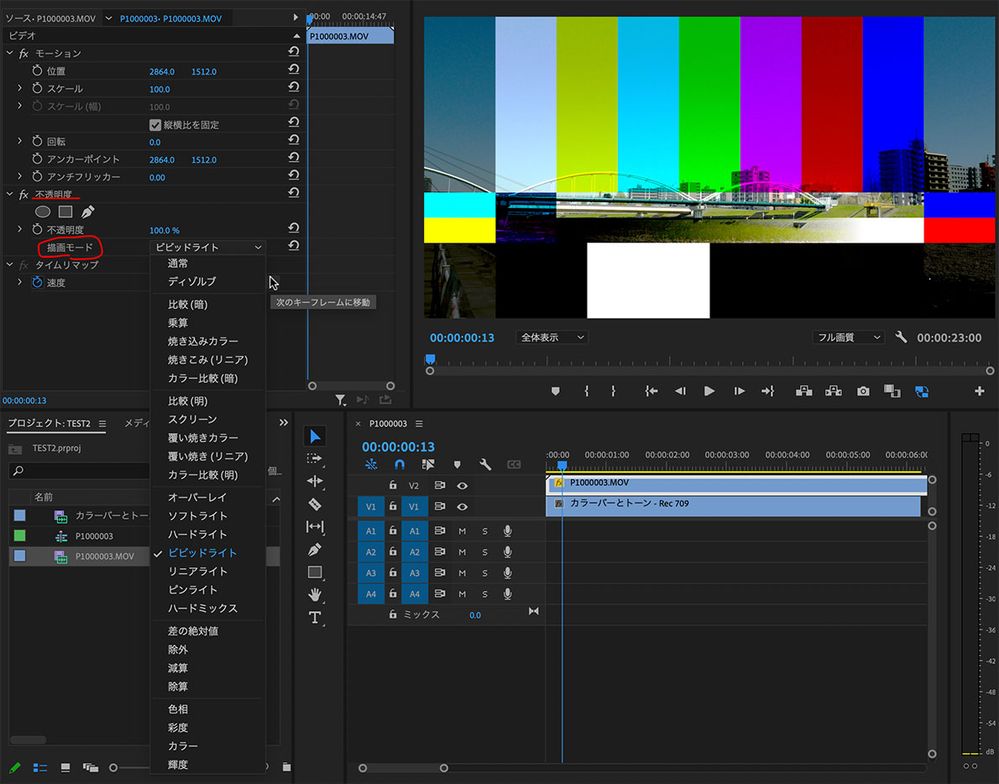
Task: Open the 全体表示 zoom dropdown
Action: click(552, 338)
